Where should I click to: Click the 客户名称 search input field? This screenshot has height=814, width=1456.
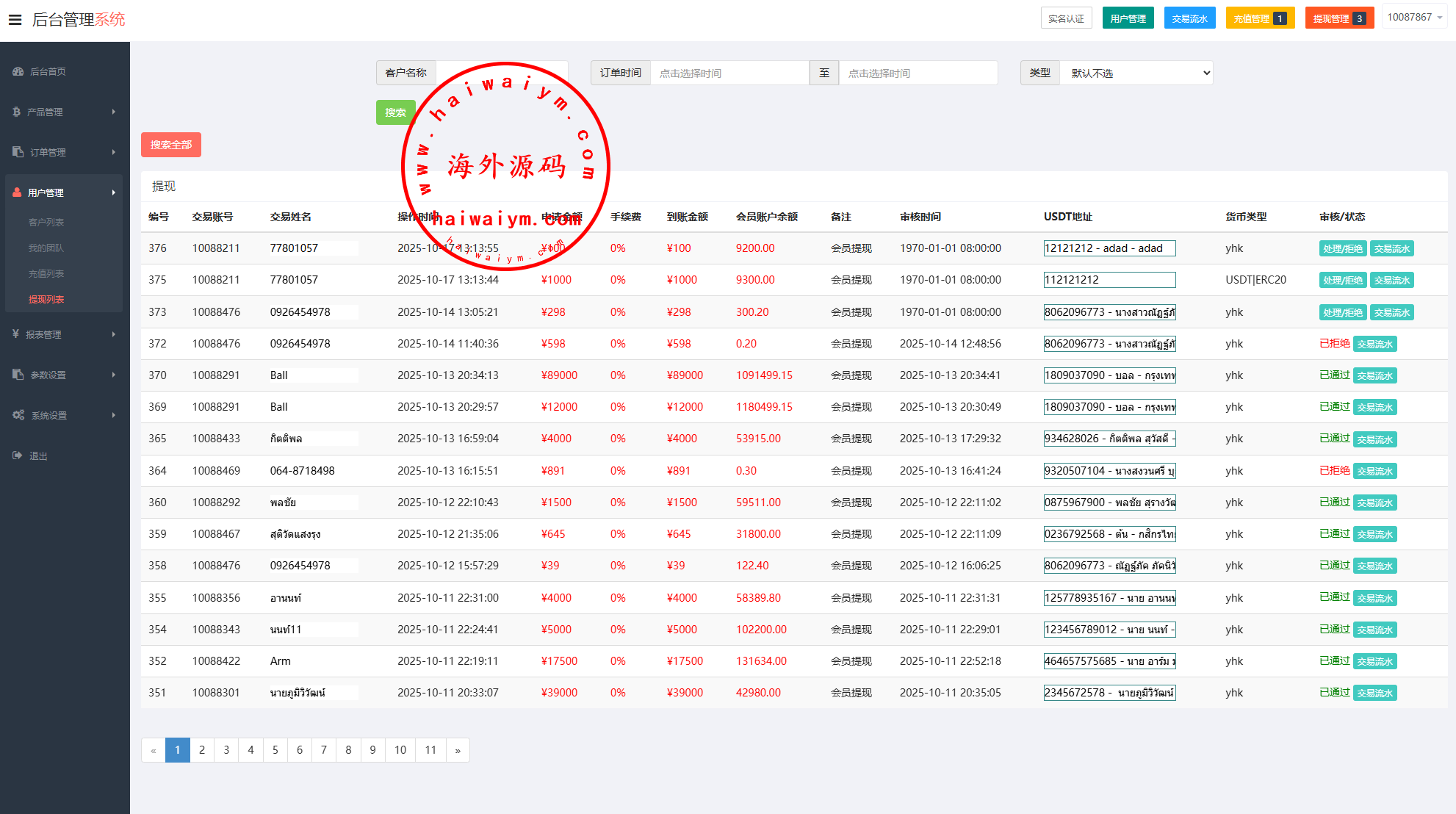501,73
